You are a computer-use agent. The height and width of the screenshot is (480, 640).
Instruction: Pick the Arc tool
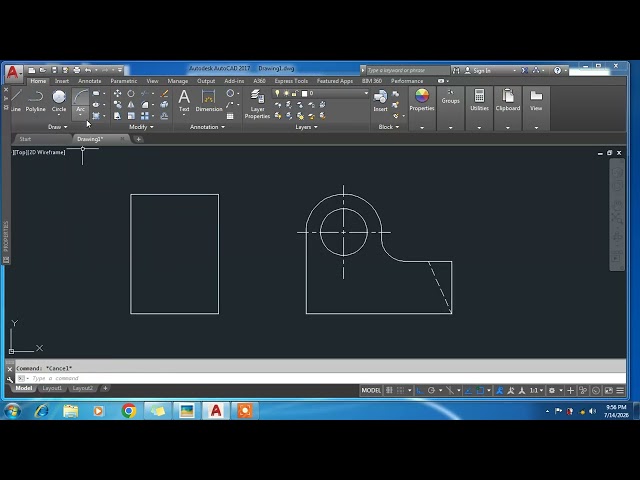coord(80,101)
